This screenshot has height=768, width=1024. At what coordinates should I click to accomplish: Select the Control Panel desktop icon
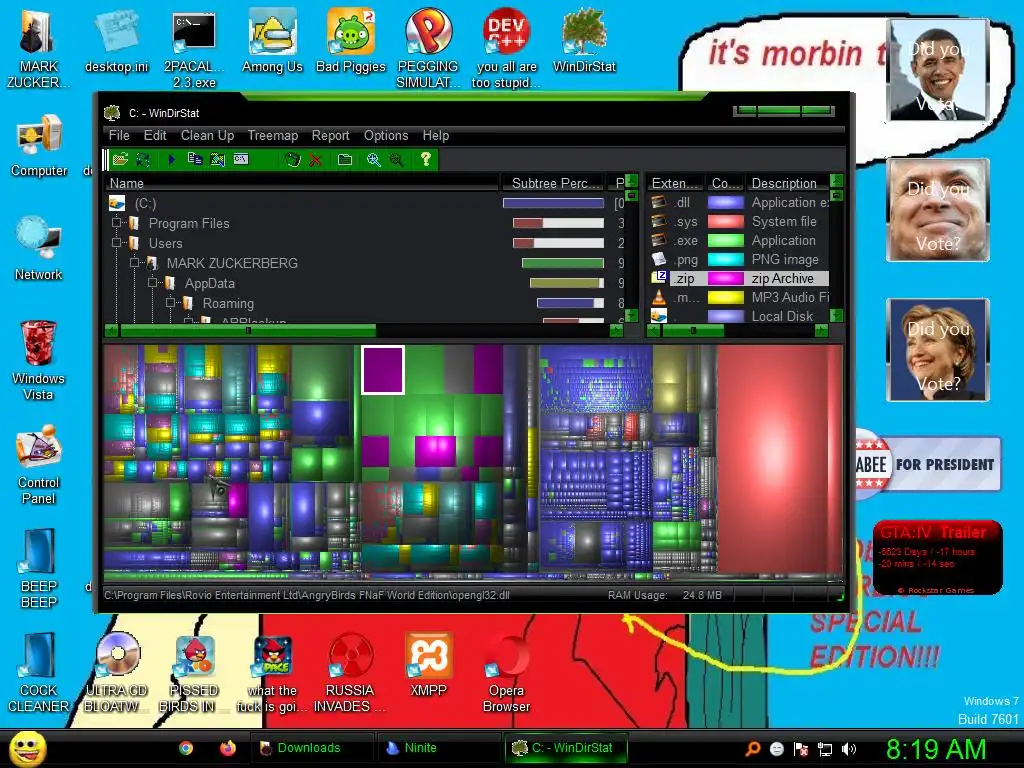(x=39, y=464)
